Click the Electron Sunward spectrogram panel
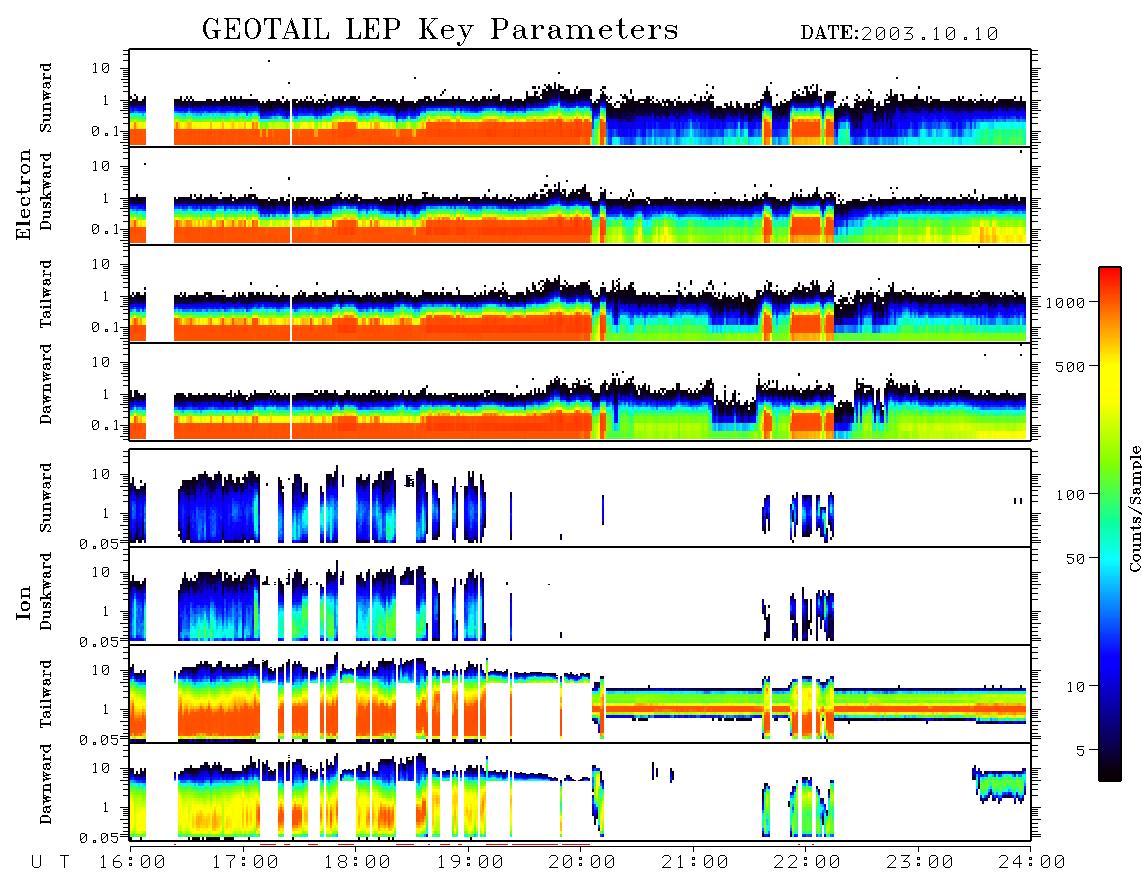 (580, 98)
